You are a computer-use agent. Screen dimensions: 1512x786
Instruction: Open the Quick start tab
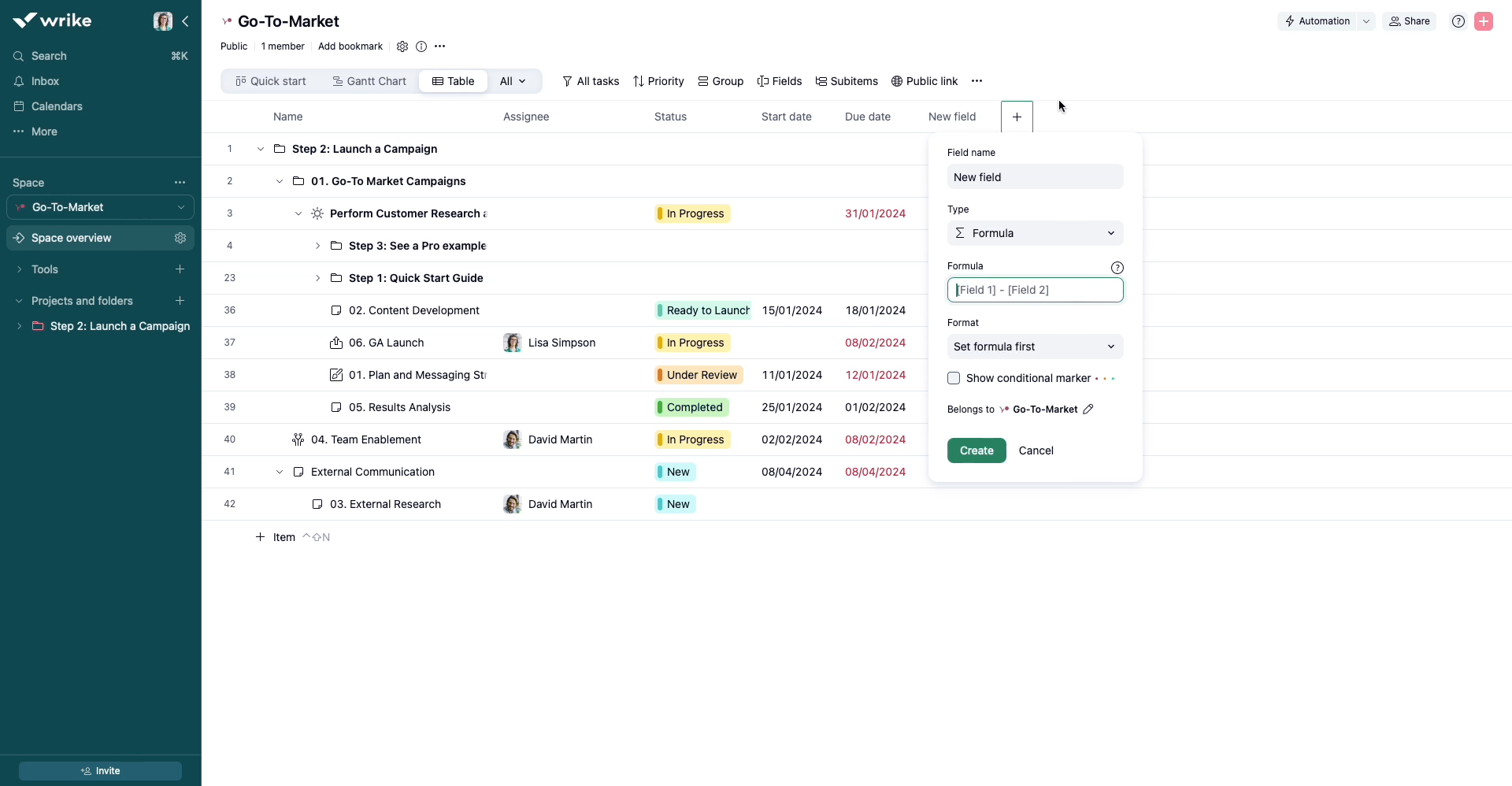pos(271,81)
